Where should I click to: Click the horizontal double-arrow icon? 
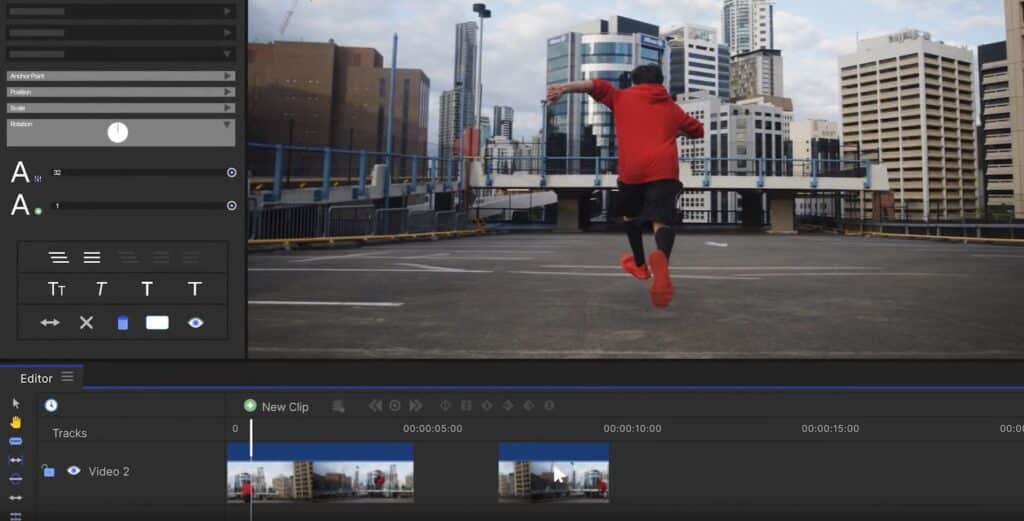coord(50,322)
